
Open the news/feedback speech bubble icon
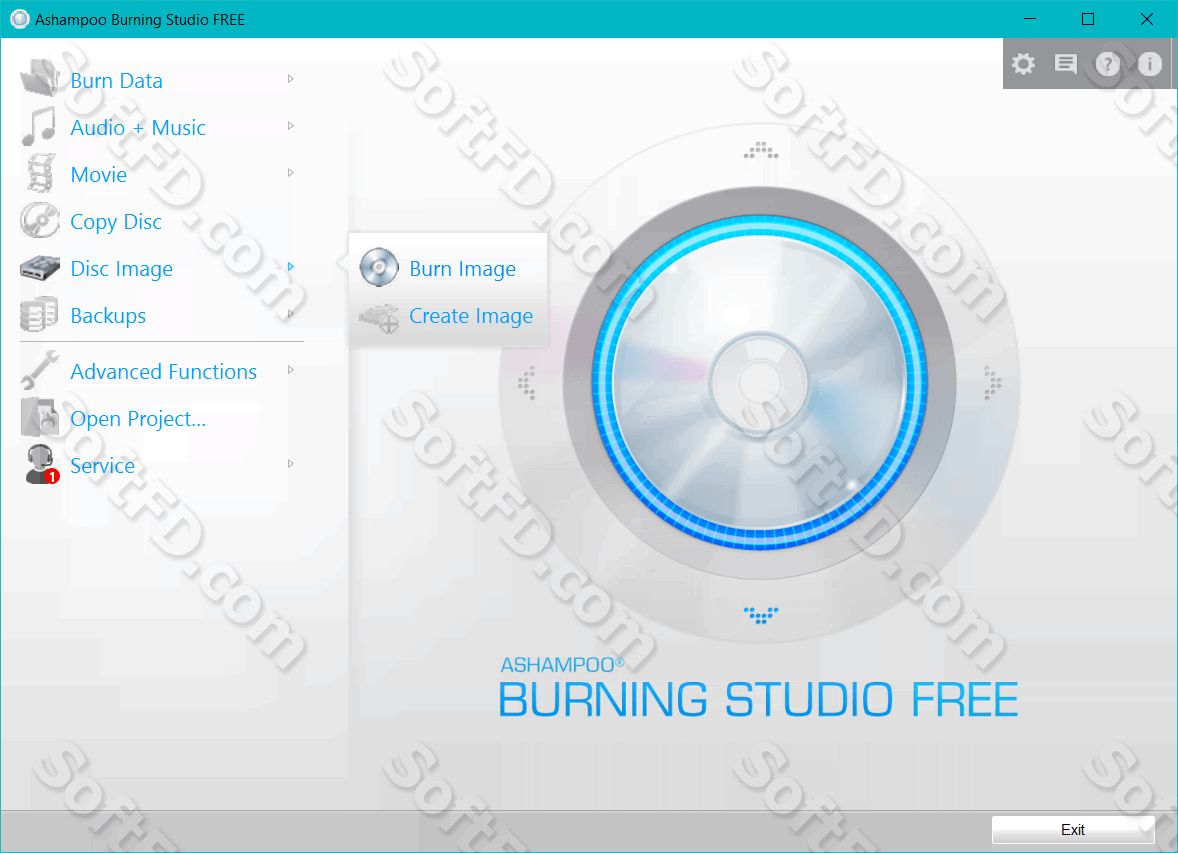point(1065,64)
